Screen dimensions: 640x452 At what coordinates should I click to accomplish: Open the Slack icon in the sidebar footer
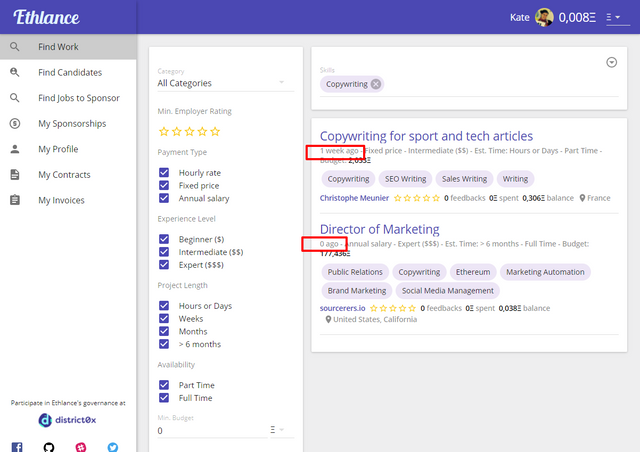click(81, 447)
